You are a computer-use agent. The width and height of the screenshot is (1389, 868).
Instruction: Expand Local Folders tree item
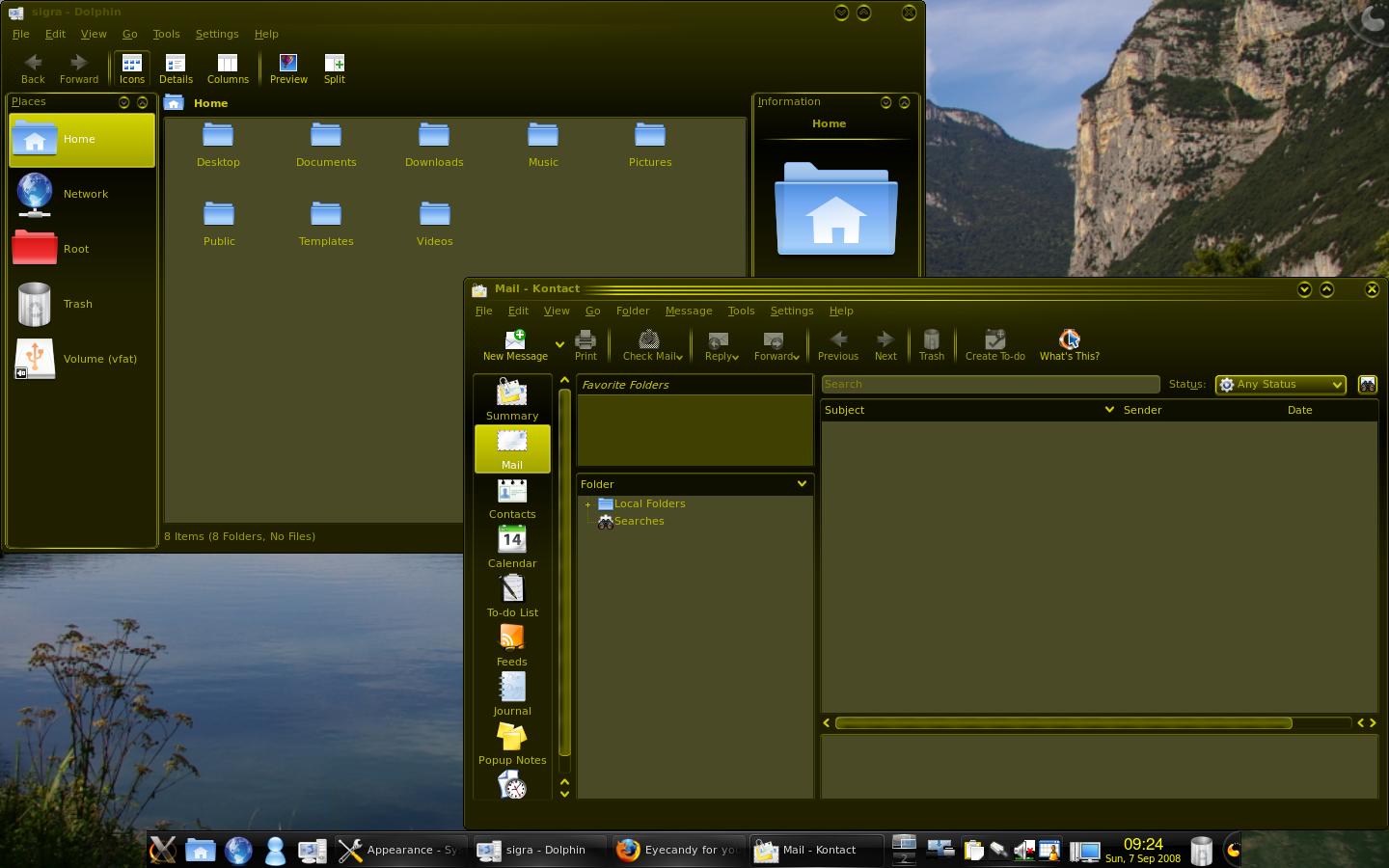587,504
